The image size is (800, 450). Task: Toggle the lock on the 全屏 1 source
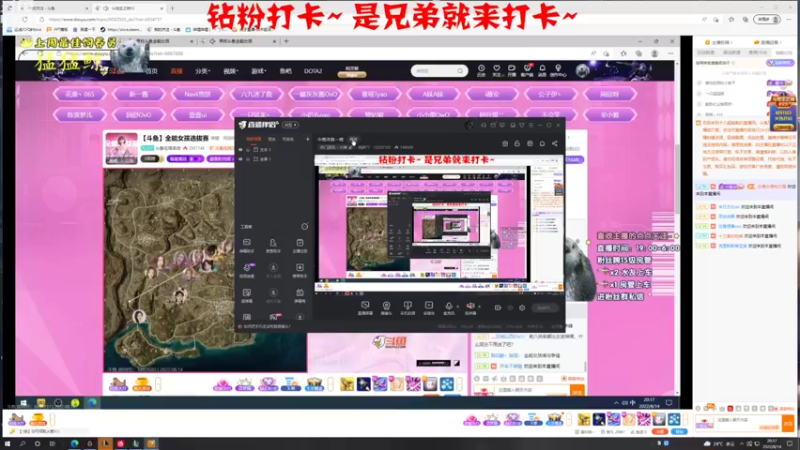click(248, 159)
